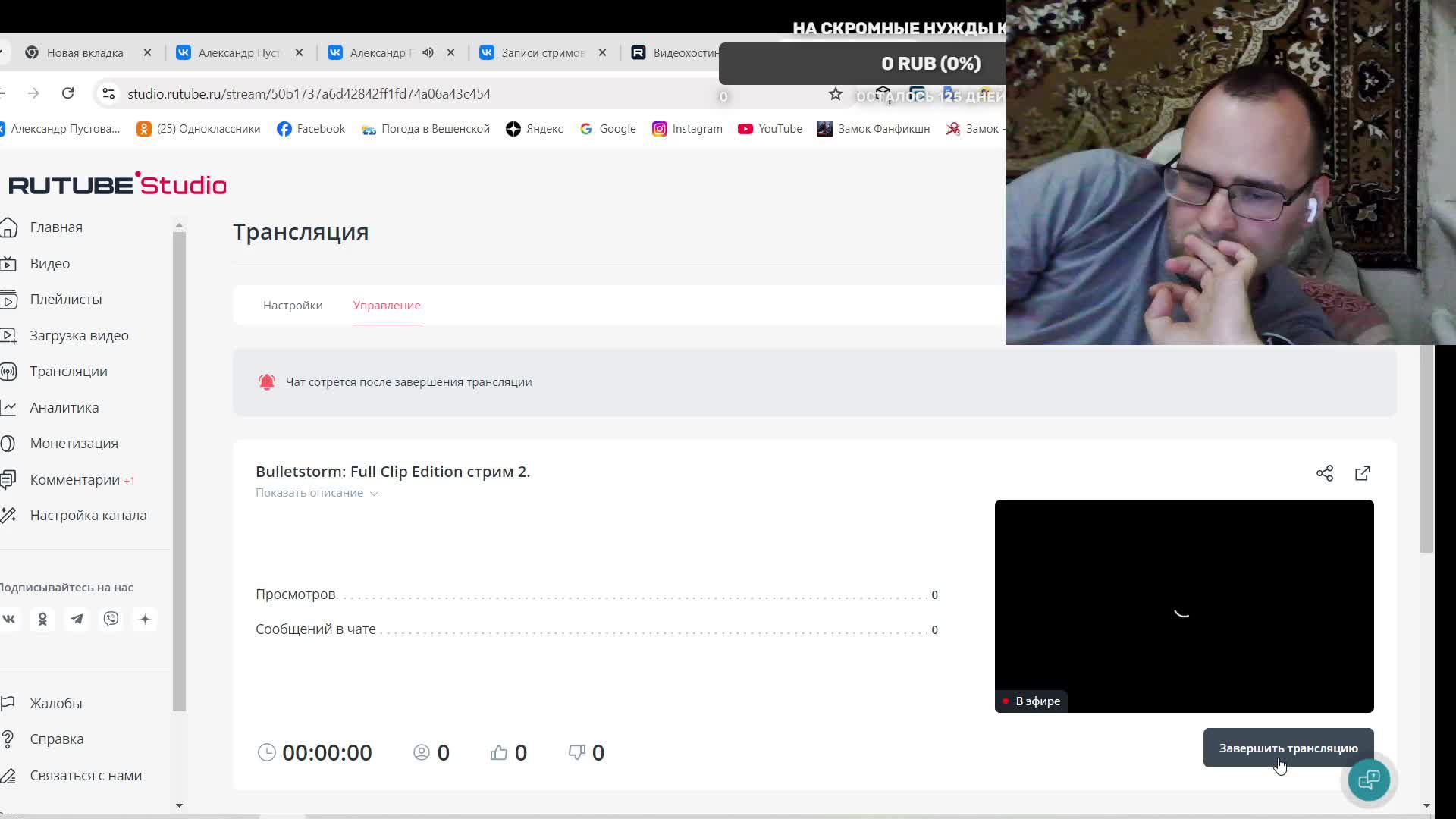Switch to the Настройки tab
This screenshot has width=1456, height=819.
pyautogui.click(x=293, y=305)
